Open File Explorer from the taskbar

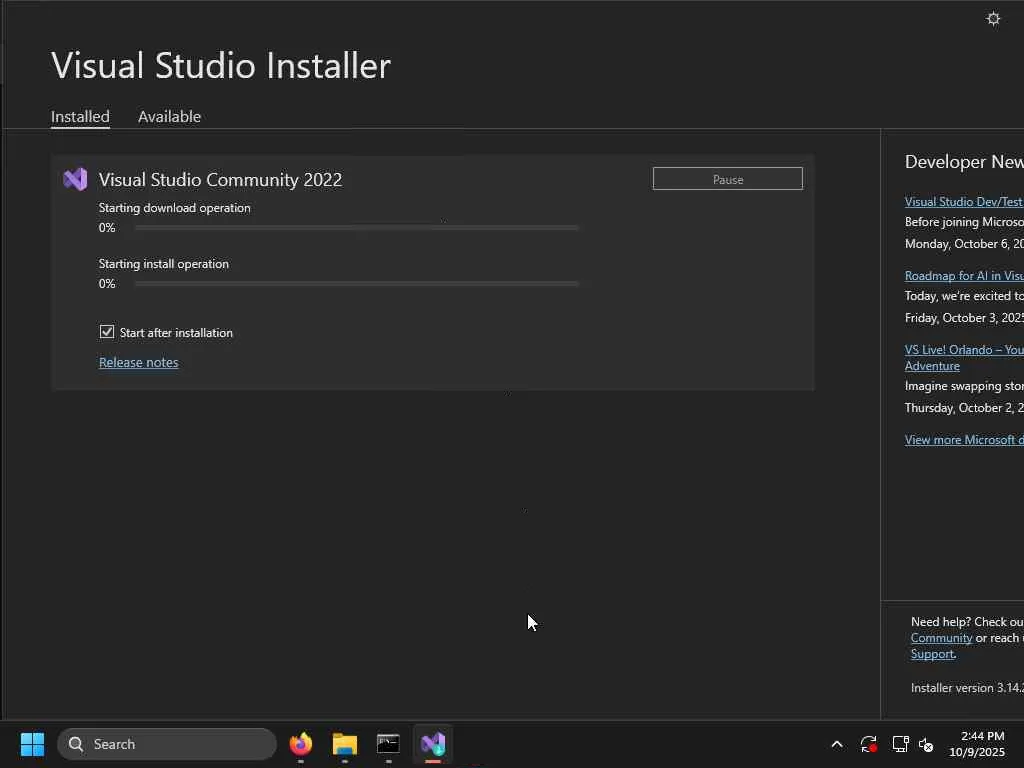pos(345,744)
